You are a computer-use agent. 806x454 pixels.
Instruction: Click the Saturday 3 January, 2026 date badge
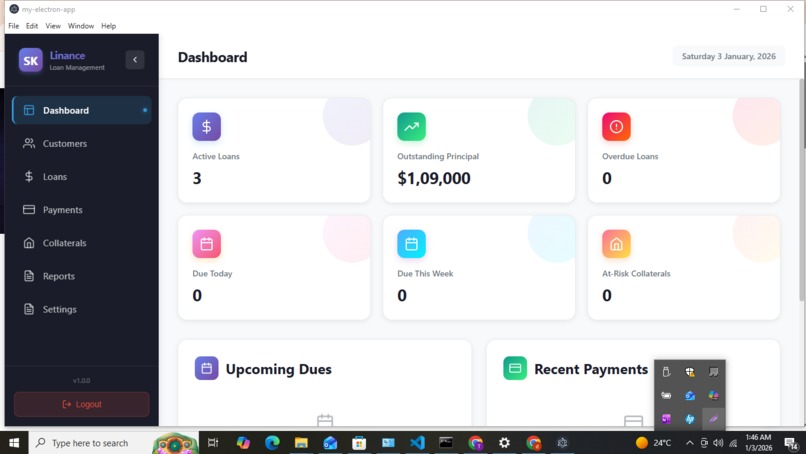(x=728, y=57)
